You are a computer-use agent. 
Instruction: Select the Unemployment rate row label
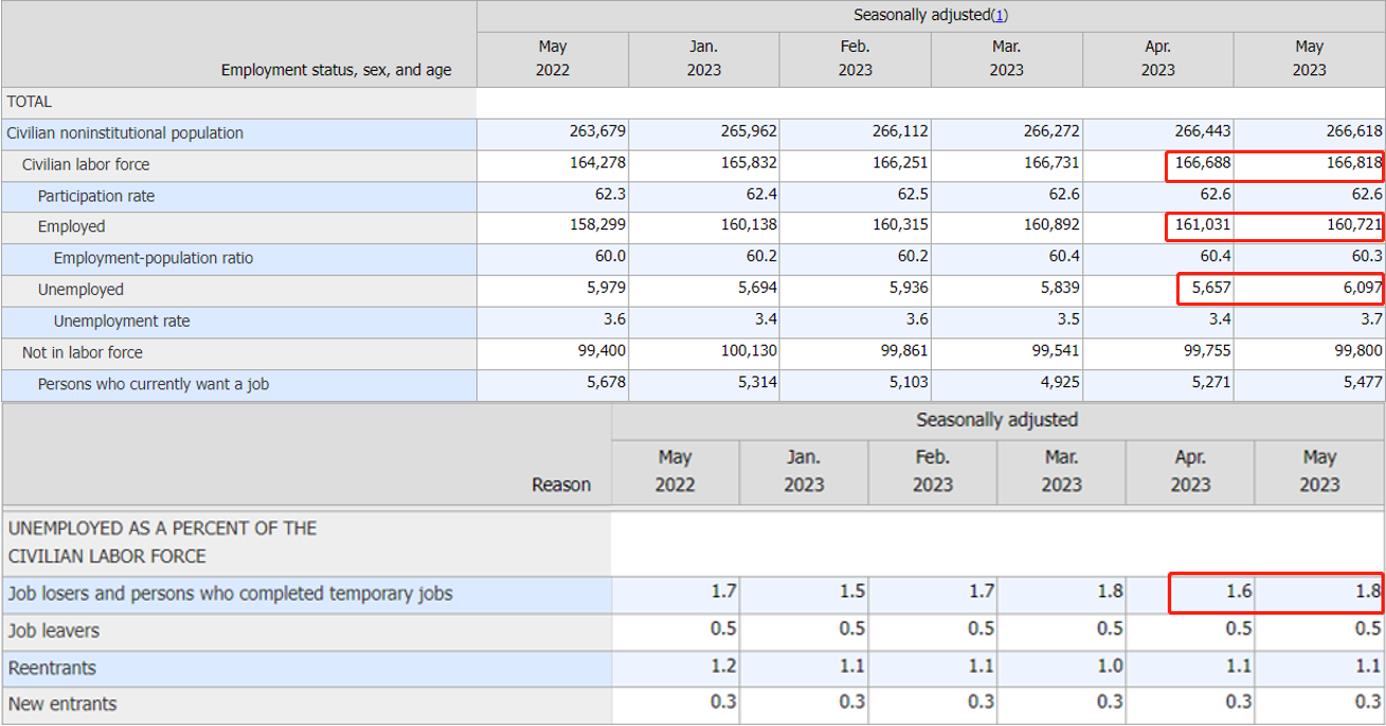tap(121, 321)
